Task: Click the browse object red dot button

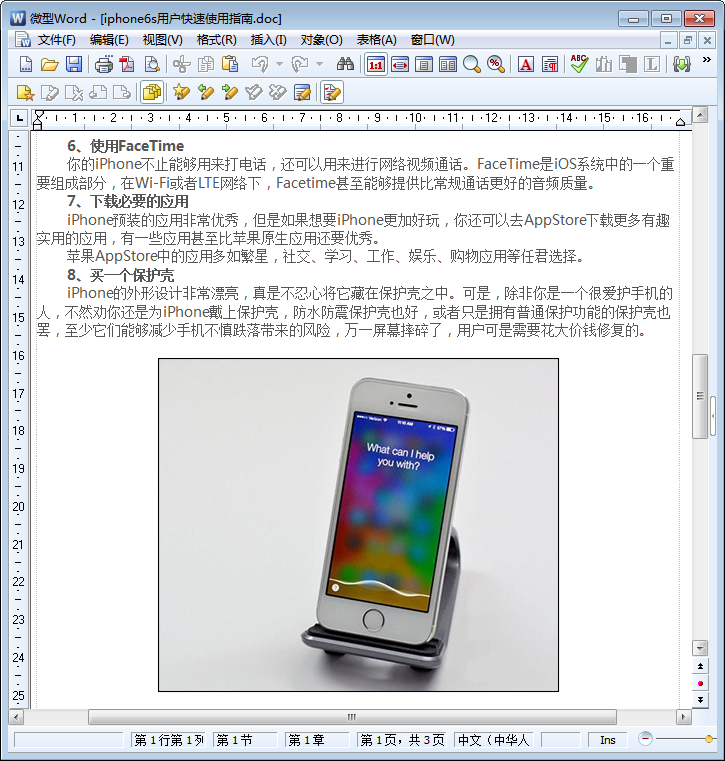Action: [x=700, y=683]
